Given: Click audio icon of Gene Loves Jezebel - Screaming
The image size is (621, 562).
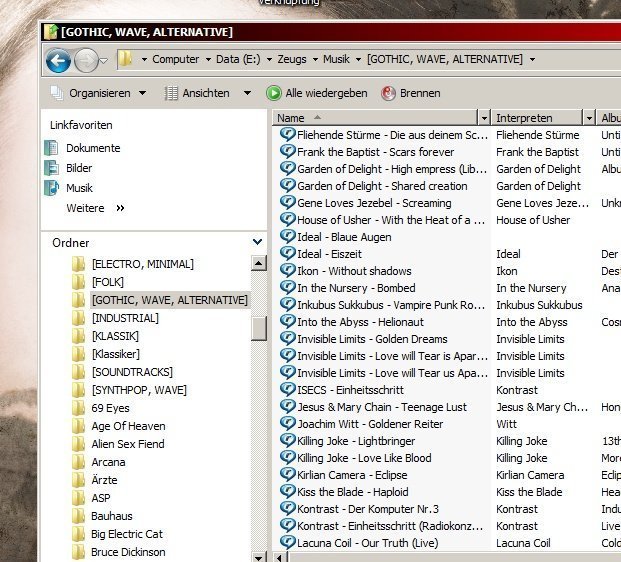Looking at the screenshot, I should pyautogui.click(x=288, y=202).
